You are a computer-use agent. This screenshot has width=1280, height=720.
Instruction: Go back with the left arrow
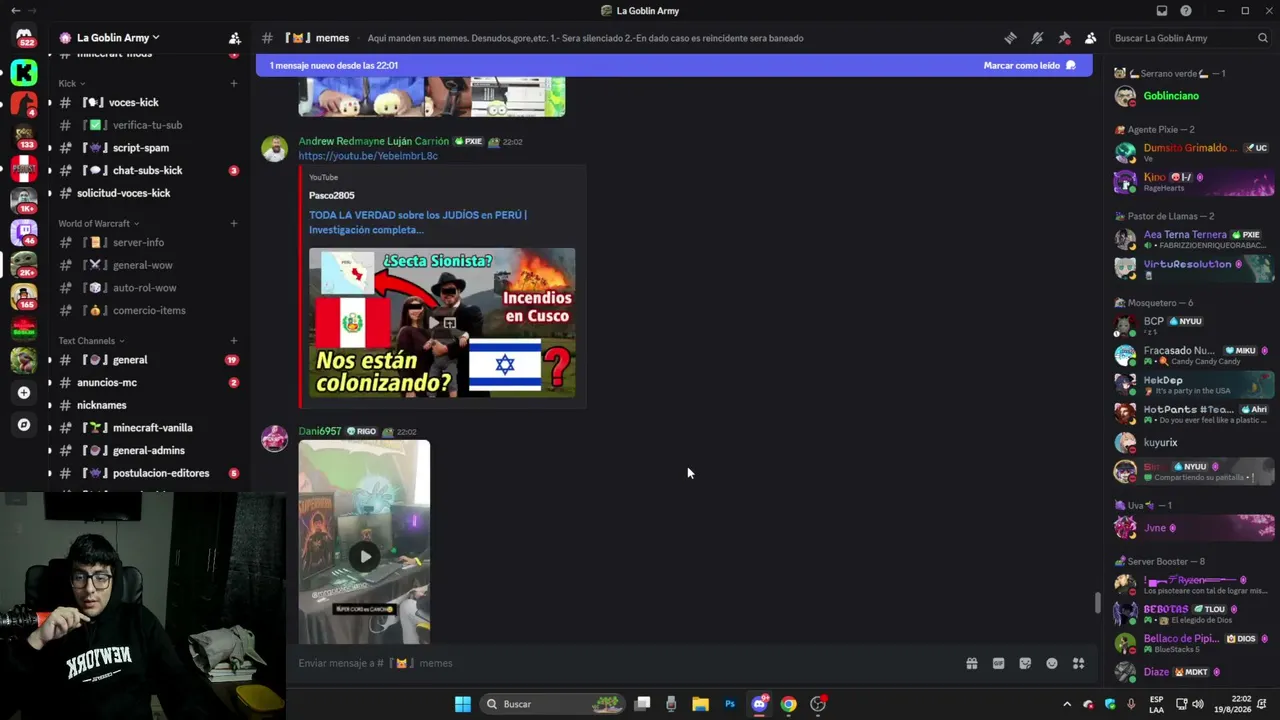[x=16, y=11]
